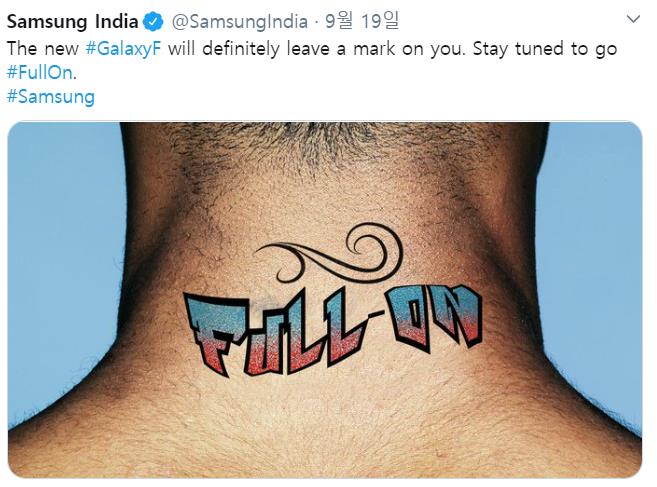The image size is (657, 487).
Task: Open the tweet options chevron menu
Action: coord(633,19)
